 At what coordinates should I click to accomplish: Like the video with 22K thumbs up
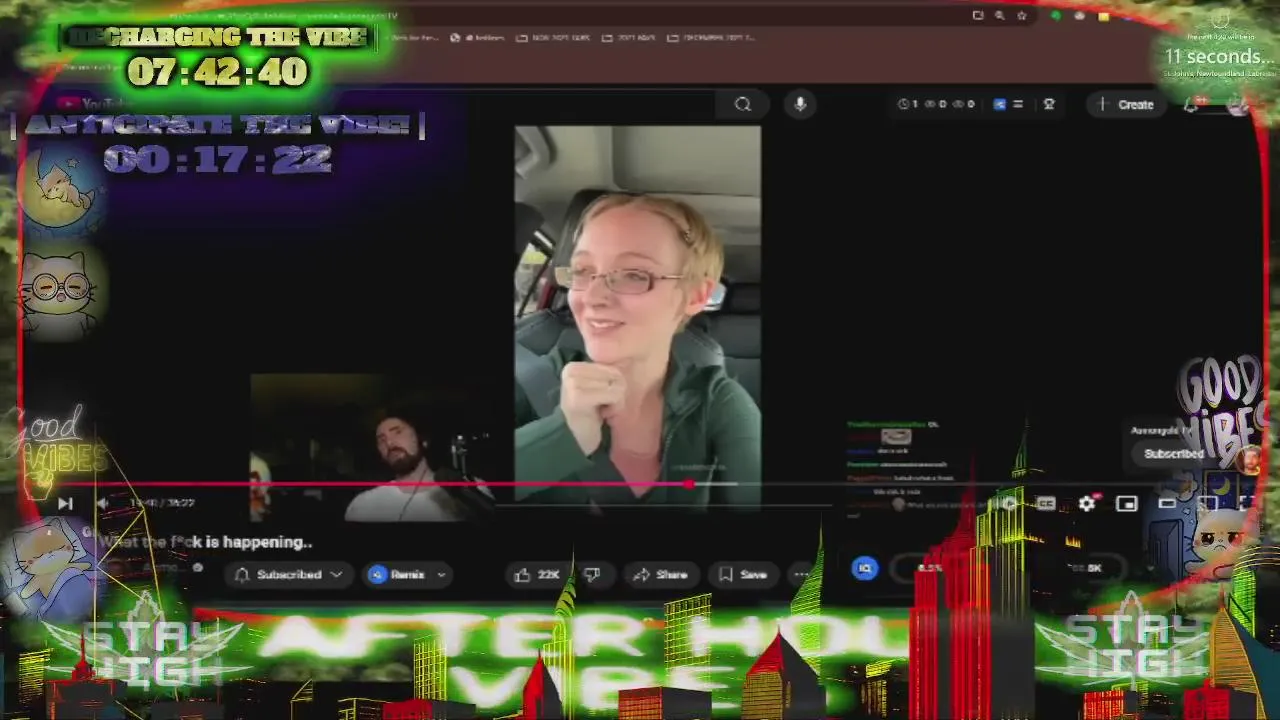[538, 574]
